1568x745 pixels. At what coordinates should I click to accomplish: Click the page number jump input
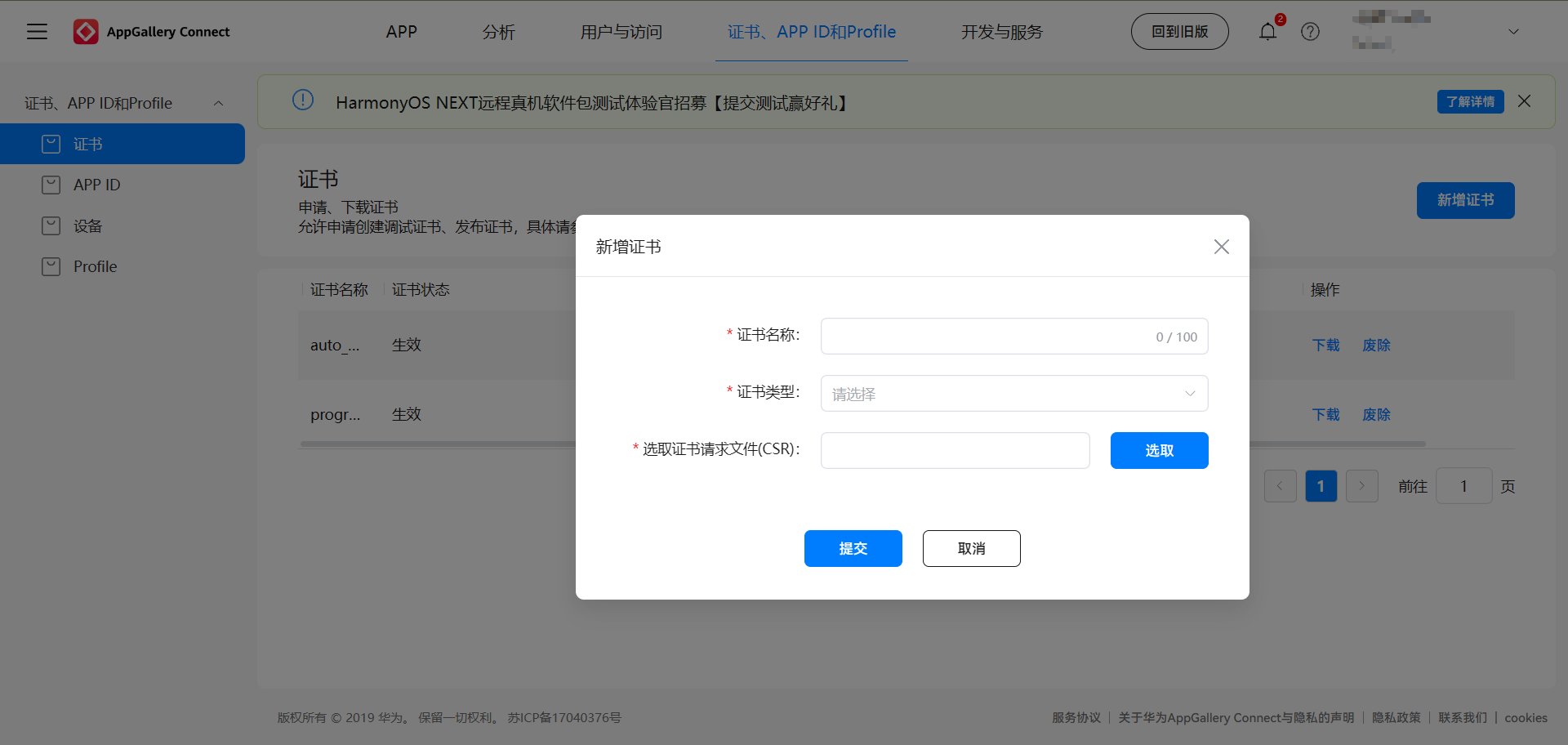coord(1463,486)
